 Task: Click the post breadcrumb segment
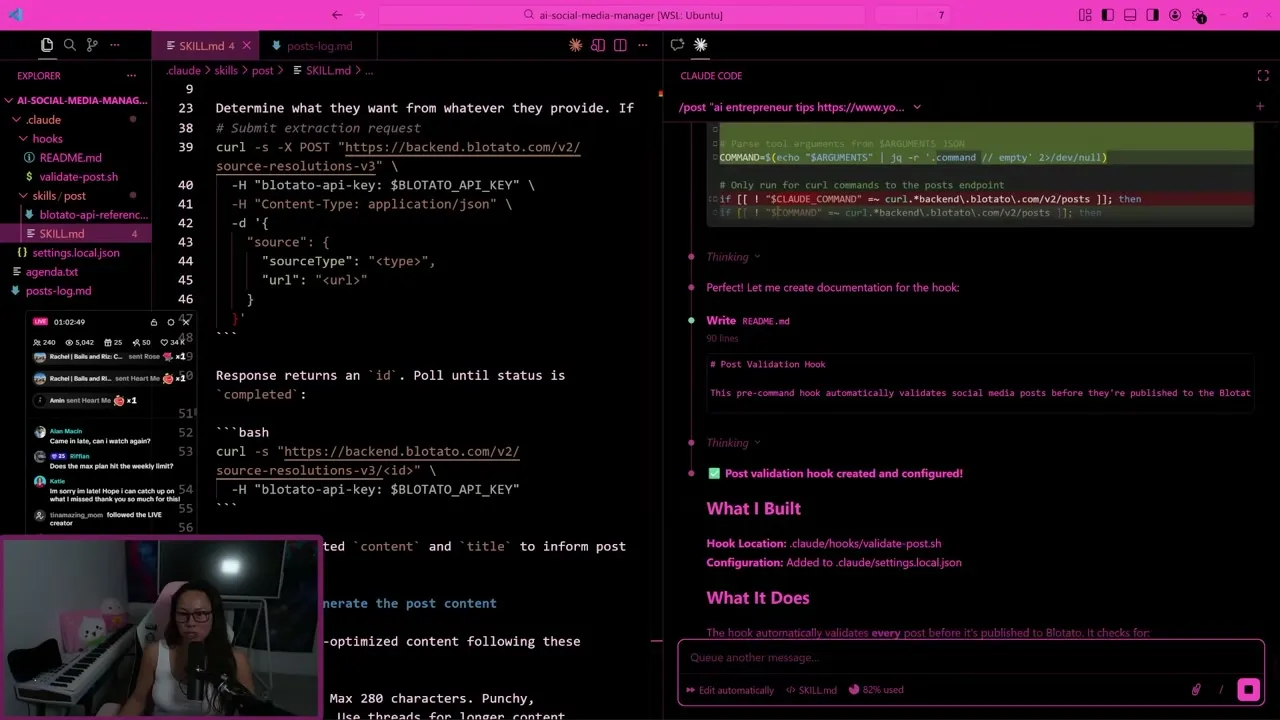262,71
